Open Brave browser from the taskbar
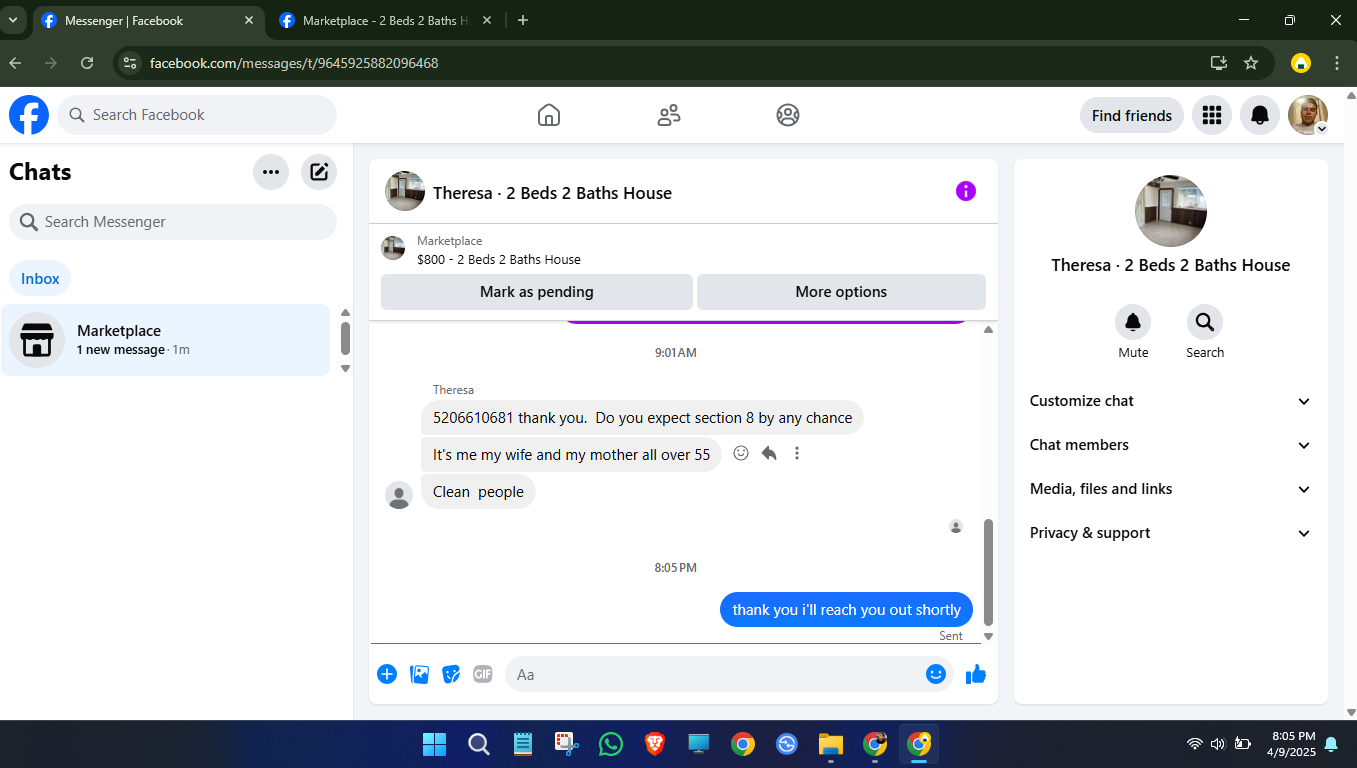The image size is (1357, 768). [x=654, y=744]
